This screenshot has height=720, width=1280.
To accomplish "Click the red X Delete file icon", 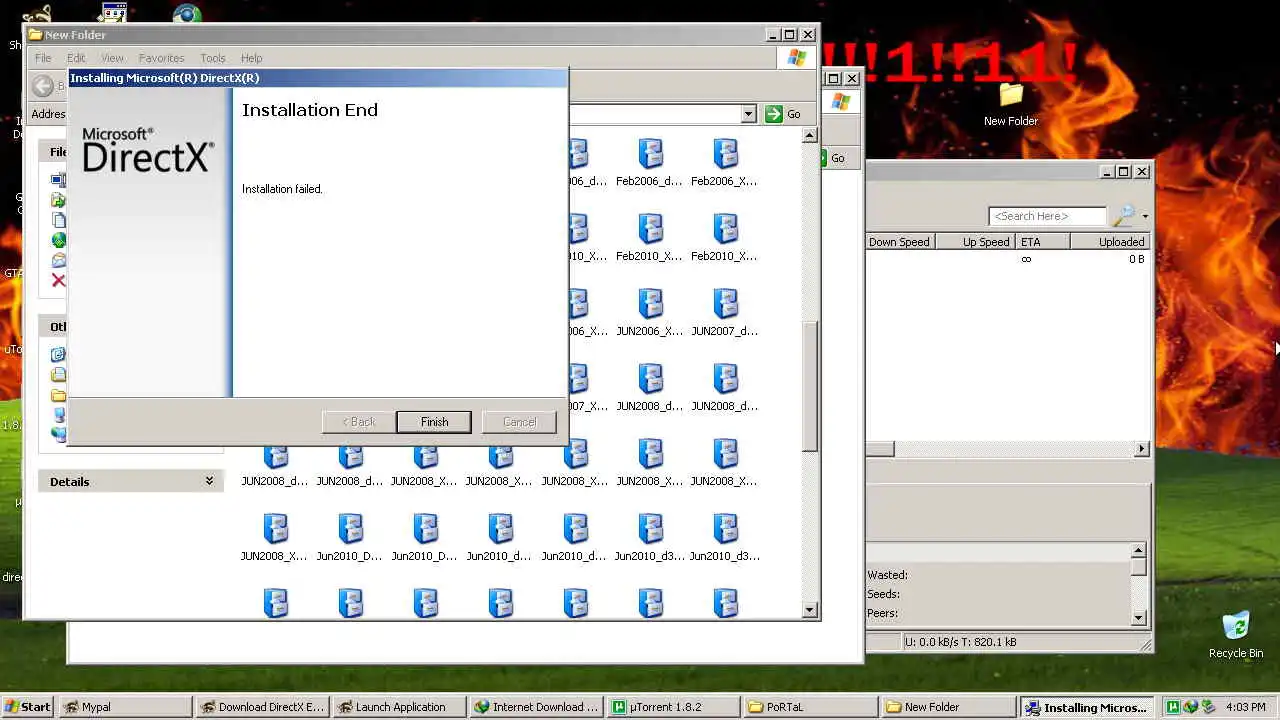I will tap(59, 281).
